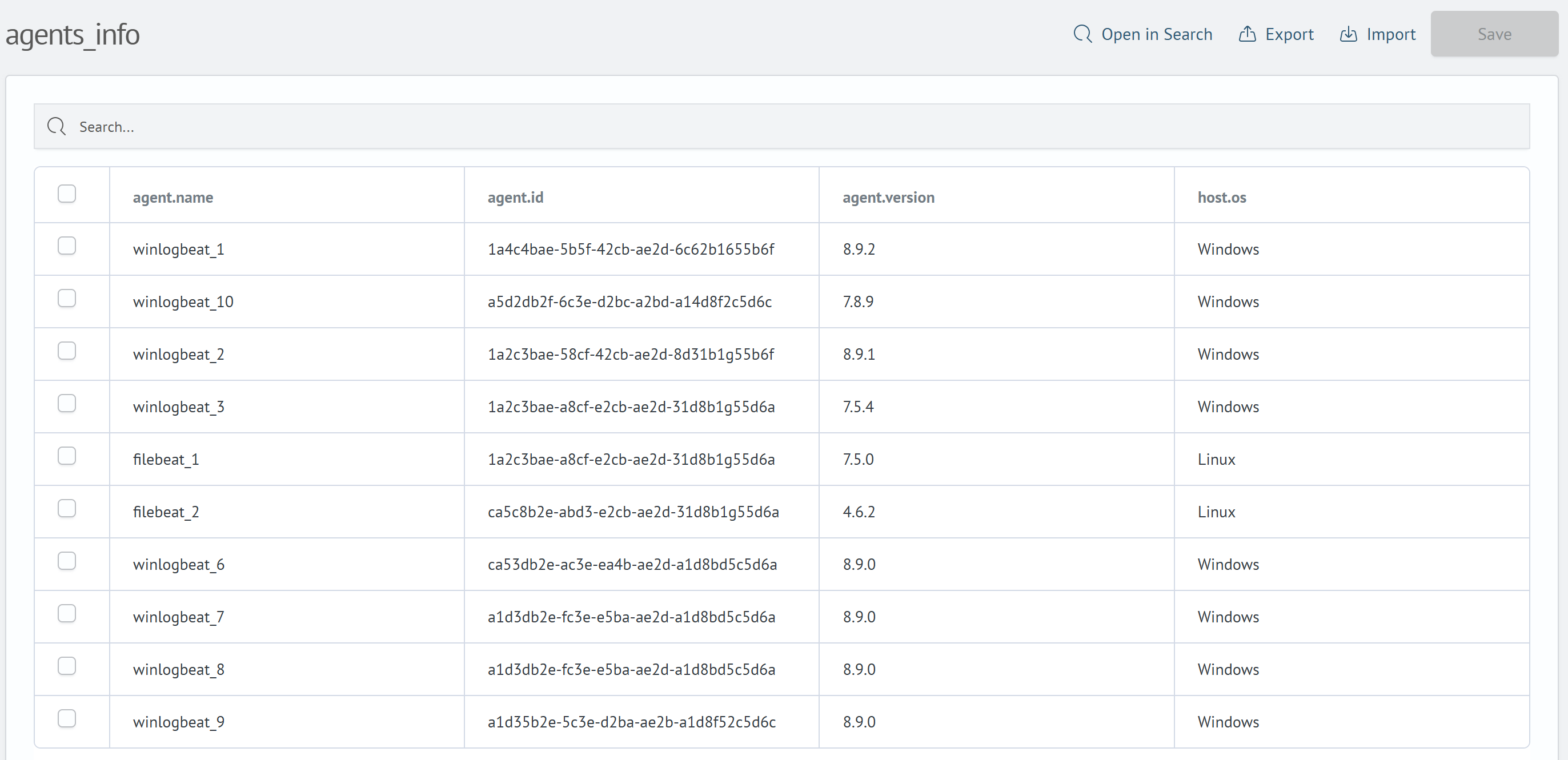Sort by the agent.version column header
Image resolution: width=1568 pixels, height=760 pixels.
pyautogui.click(x=888, y=197)
